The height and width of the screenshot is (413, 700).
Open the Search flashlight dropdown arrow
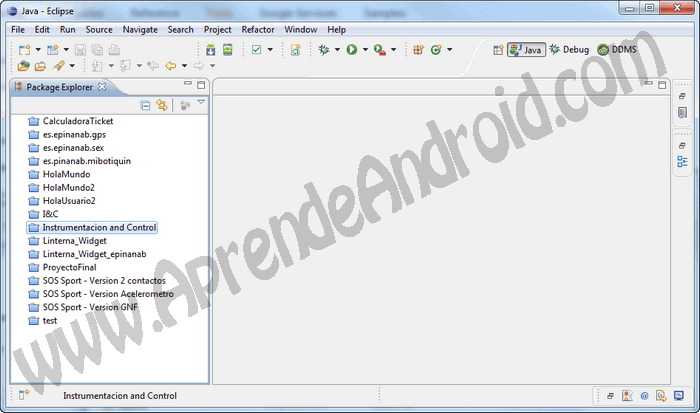click(72, 66)
